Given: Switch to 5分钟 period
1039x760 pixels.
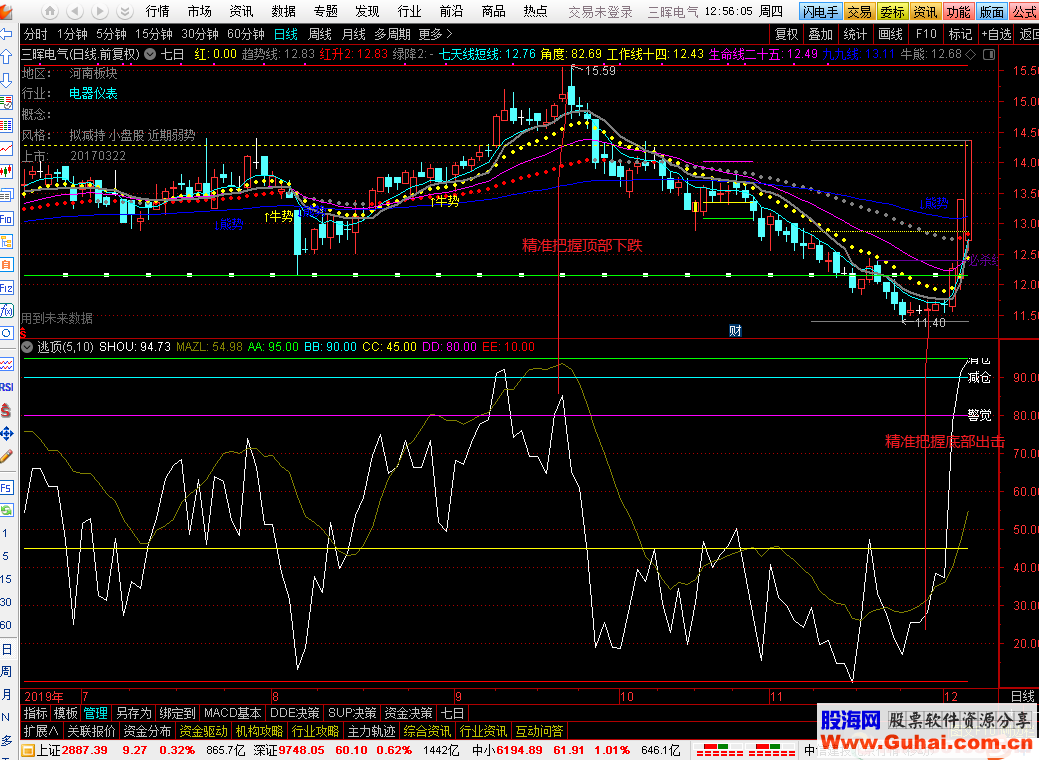Looking at the screenshot, I should [111, 34].
